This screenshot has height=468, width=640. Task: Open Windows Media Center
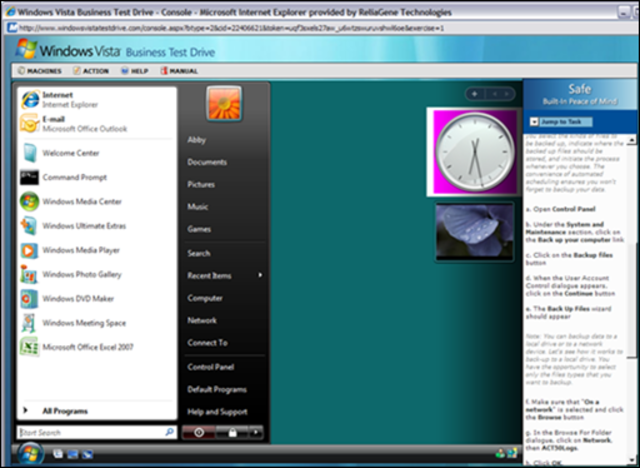pyautogui.click(x=97, y=202)
